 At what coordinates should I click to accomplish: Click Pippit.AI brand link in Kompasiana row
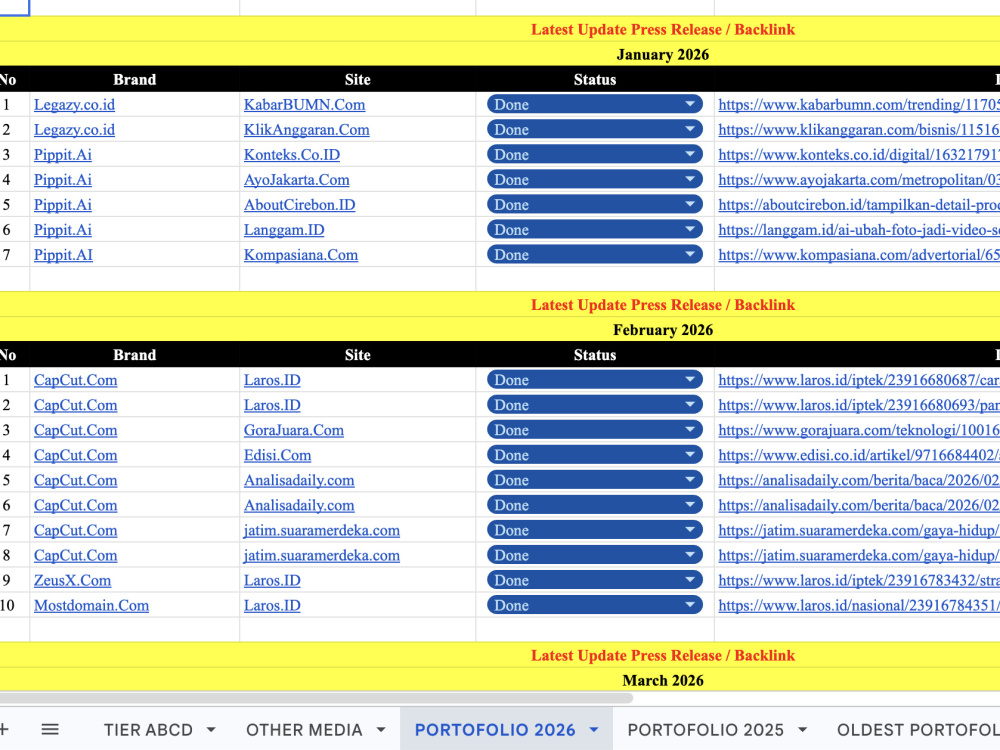(x=63, y=255)
